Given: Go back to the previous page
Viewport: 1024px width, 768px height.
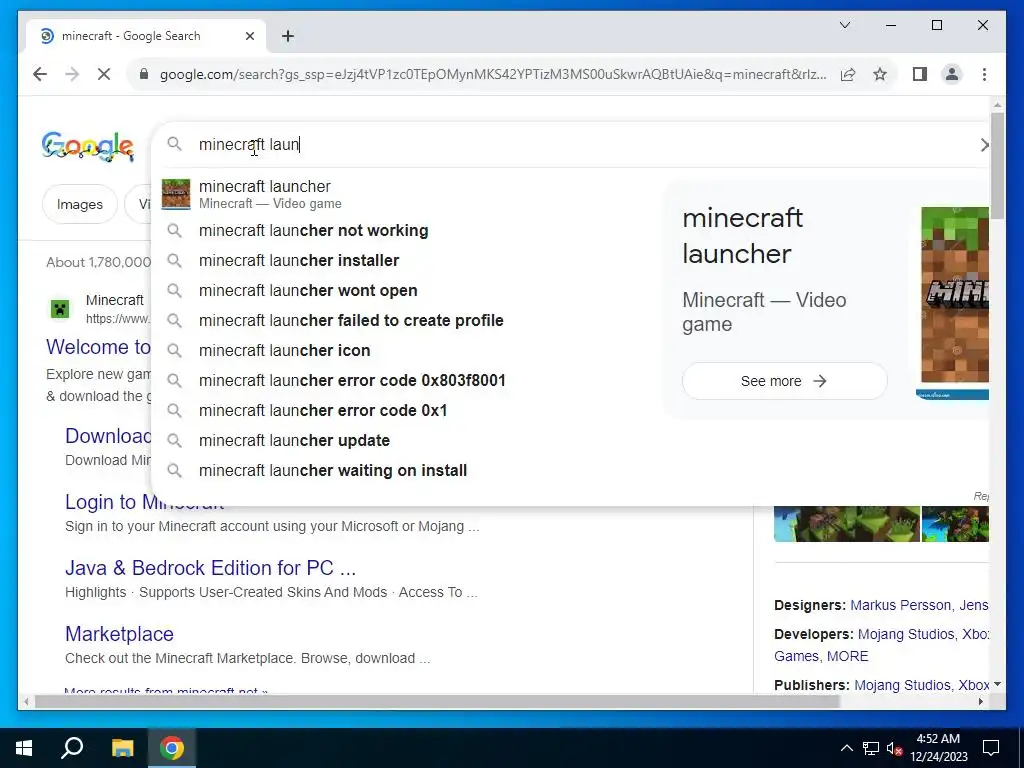Looking at the screenshot, I should [40, 74].
